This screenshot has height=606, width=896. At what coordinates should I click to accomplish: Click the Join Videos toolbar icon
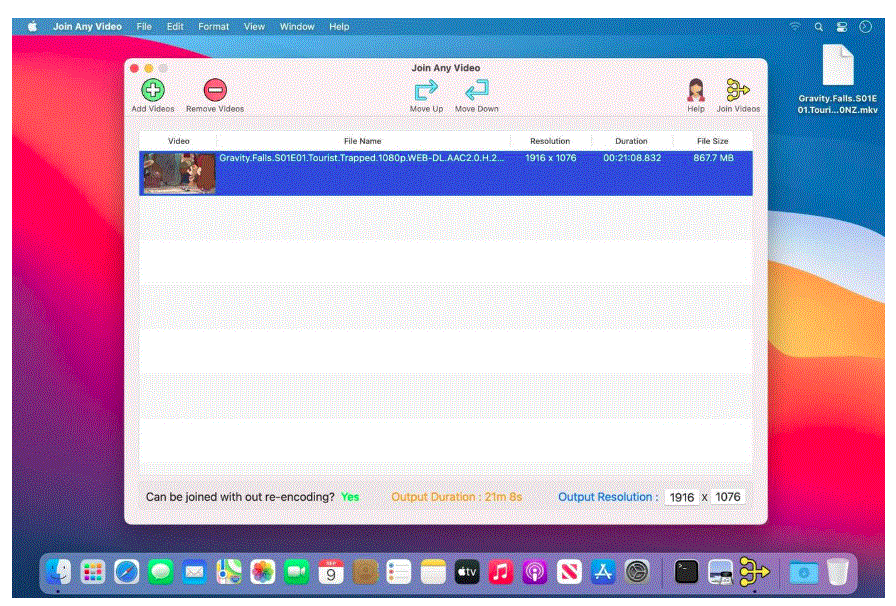(x=738, y=90)
